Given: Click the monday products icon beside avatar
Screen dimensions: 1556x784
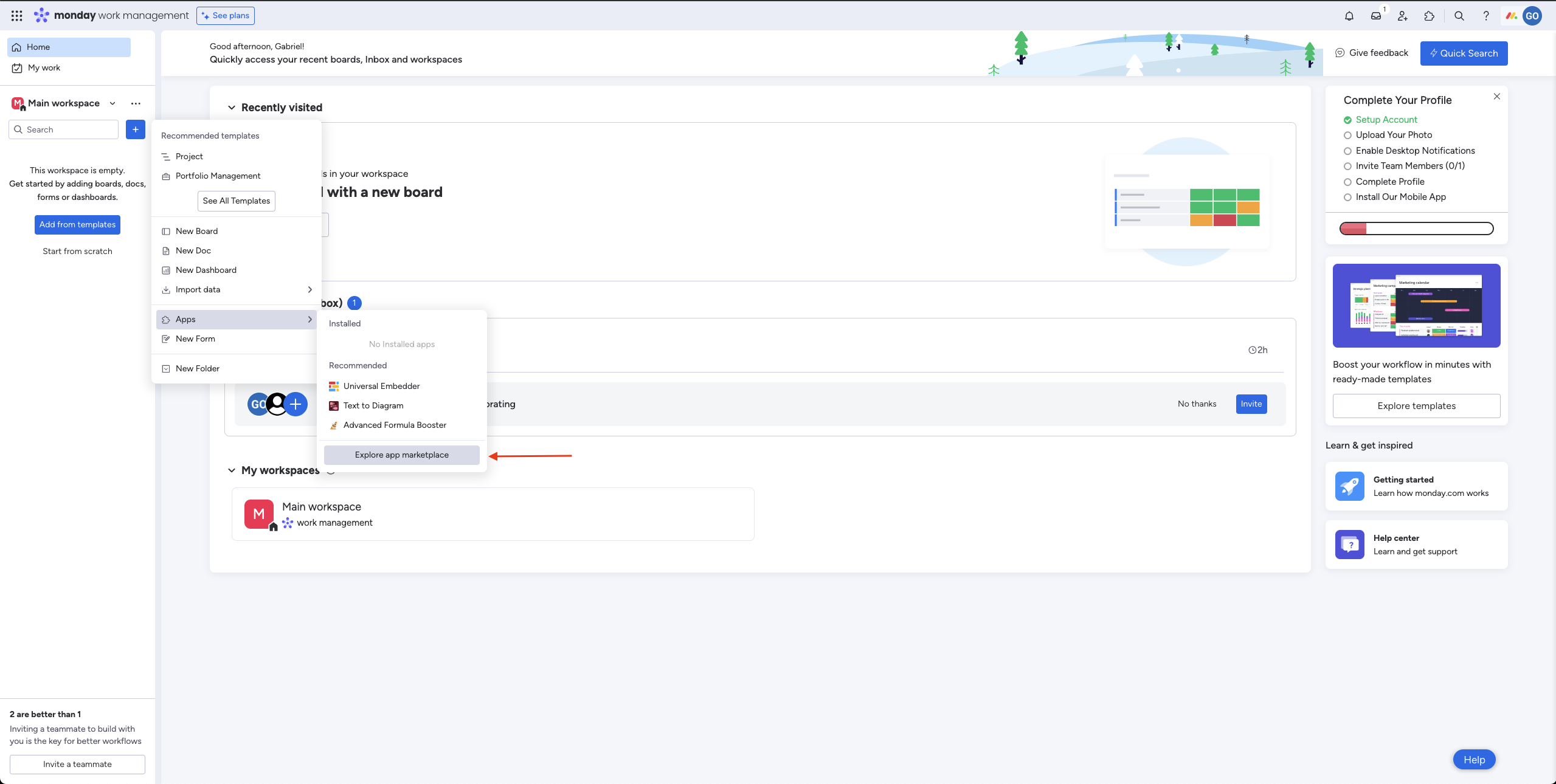Looking at the screenshot, I should (1511, 16).
